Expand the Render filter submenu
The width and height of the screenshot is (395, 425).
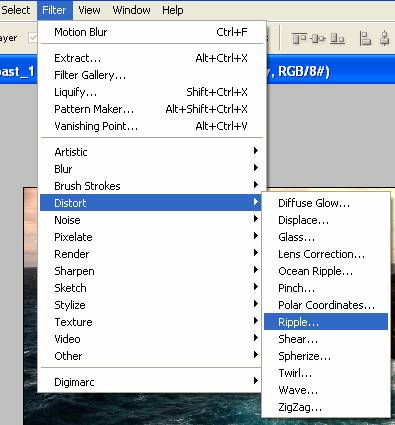click(x=151, y=254)
